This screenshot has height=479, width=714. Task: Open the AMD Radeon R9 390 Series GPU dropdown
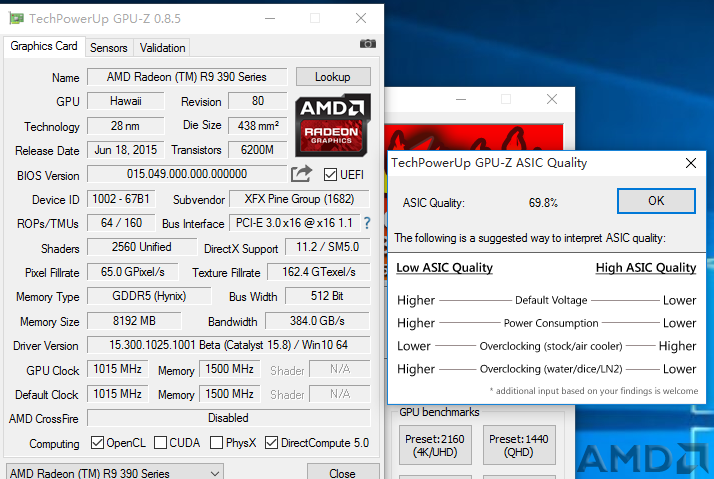[x=115, y=472]
